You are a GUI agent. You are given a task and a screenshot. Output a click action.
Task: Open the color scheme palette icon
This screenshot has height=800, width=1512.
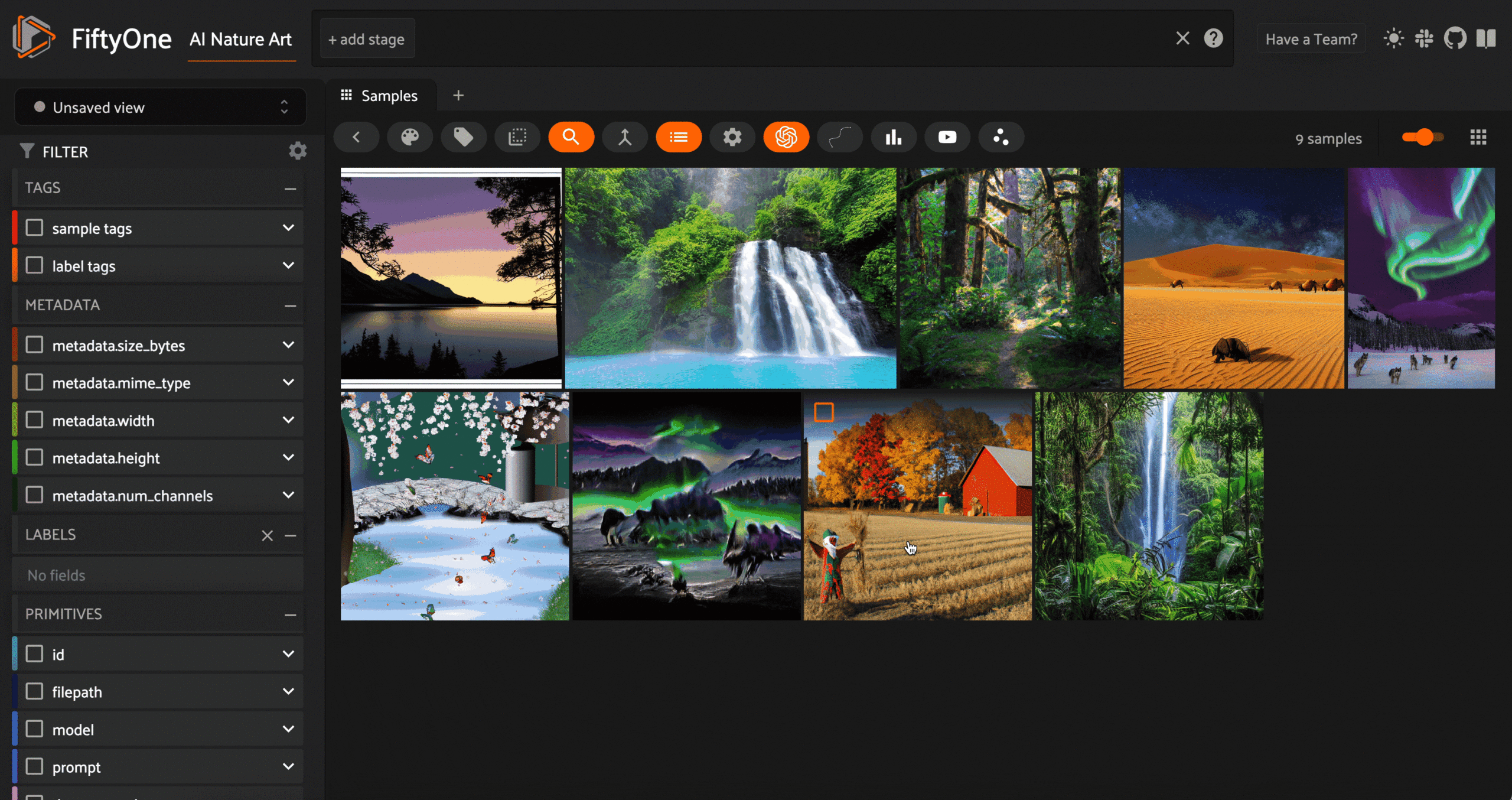pos(410,137)
